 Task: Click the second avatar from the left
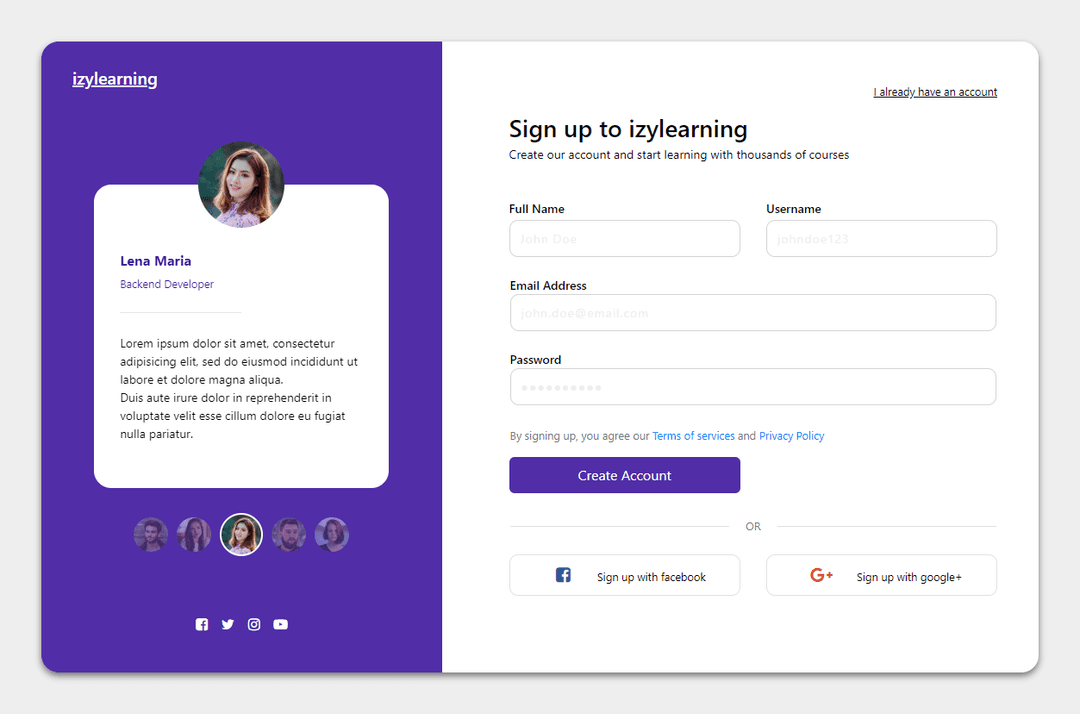[x=194, y=534]
